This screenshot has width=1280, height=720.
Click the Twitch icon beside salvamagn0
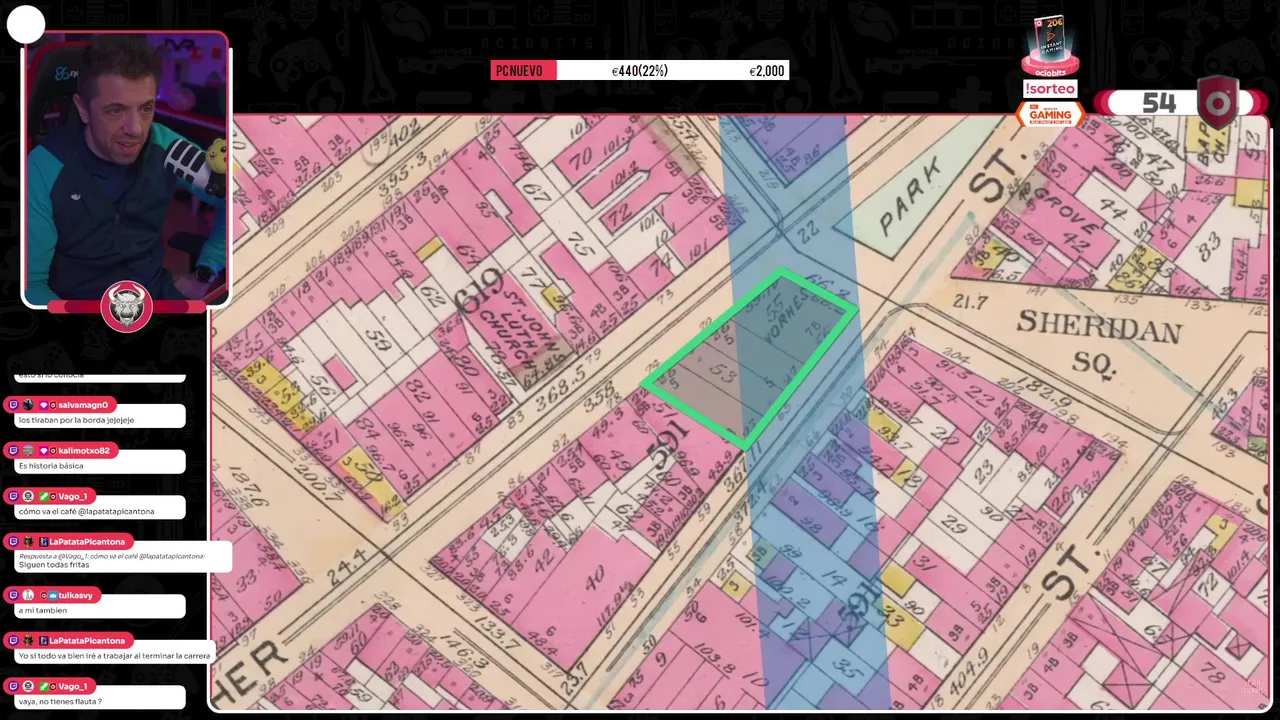[x=13, y=405]
